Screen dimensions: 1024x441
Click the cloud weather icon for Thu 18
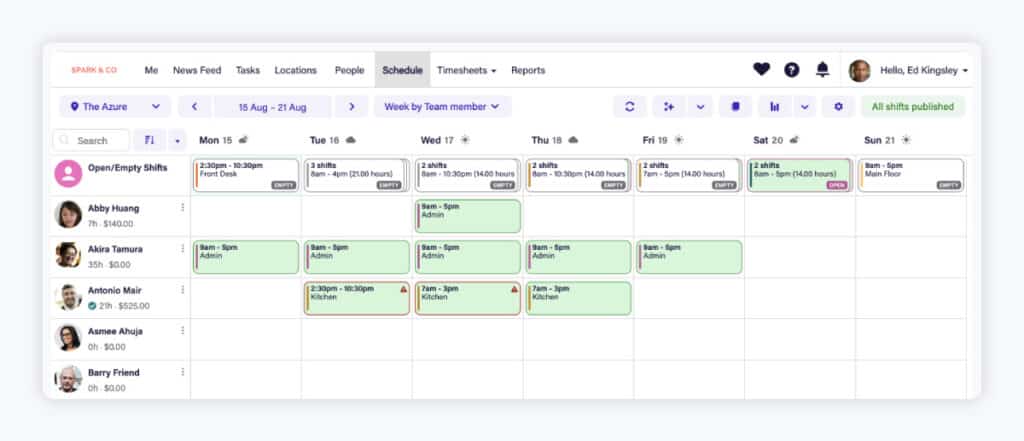coord(573,140)
